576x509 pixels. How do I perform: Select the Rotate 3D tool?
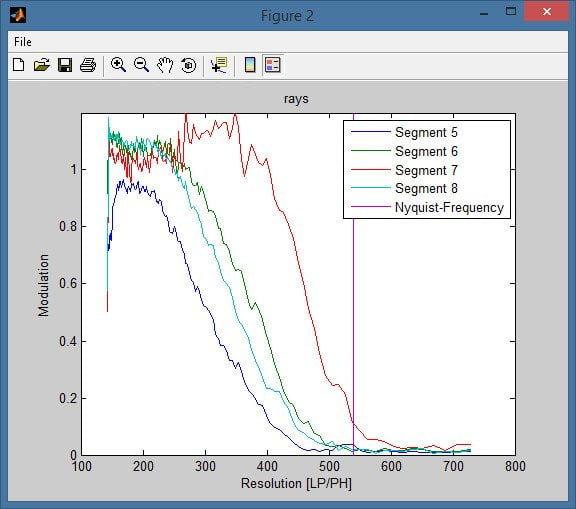[x=188, y=65]
